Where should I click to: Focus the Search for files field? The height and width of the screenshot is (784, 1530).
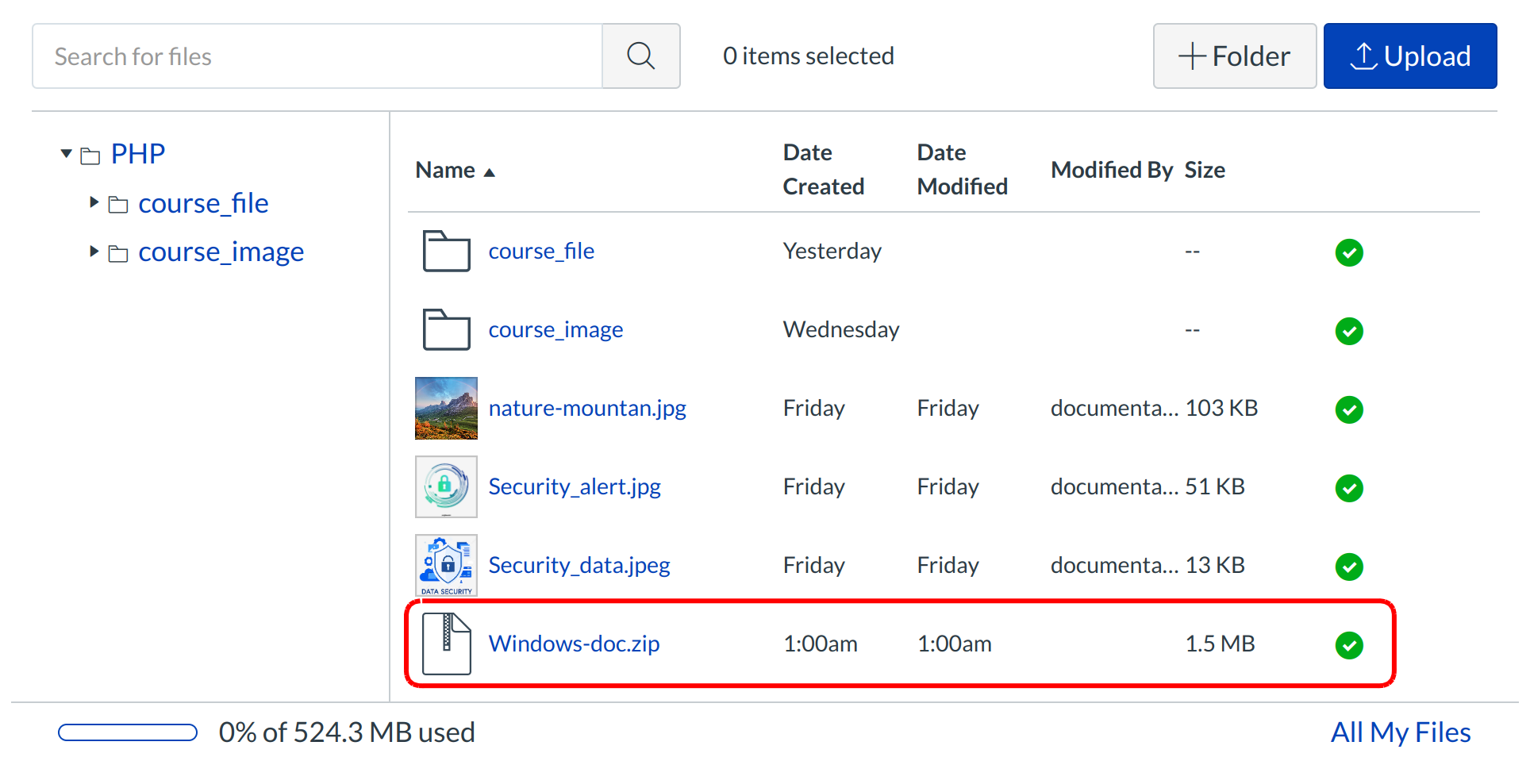point(317,56)
